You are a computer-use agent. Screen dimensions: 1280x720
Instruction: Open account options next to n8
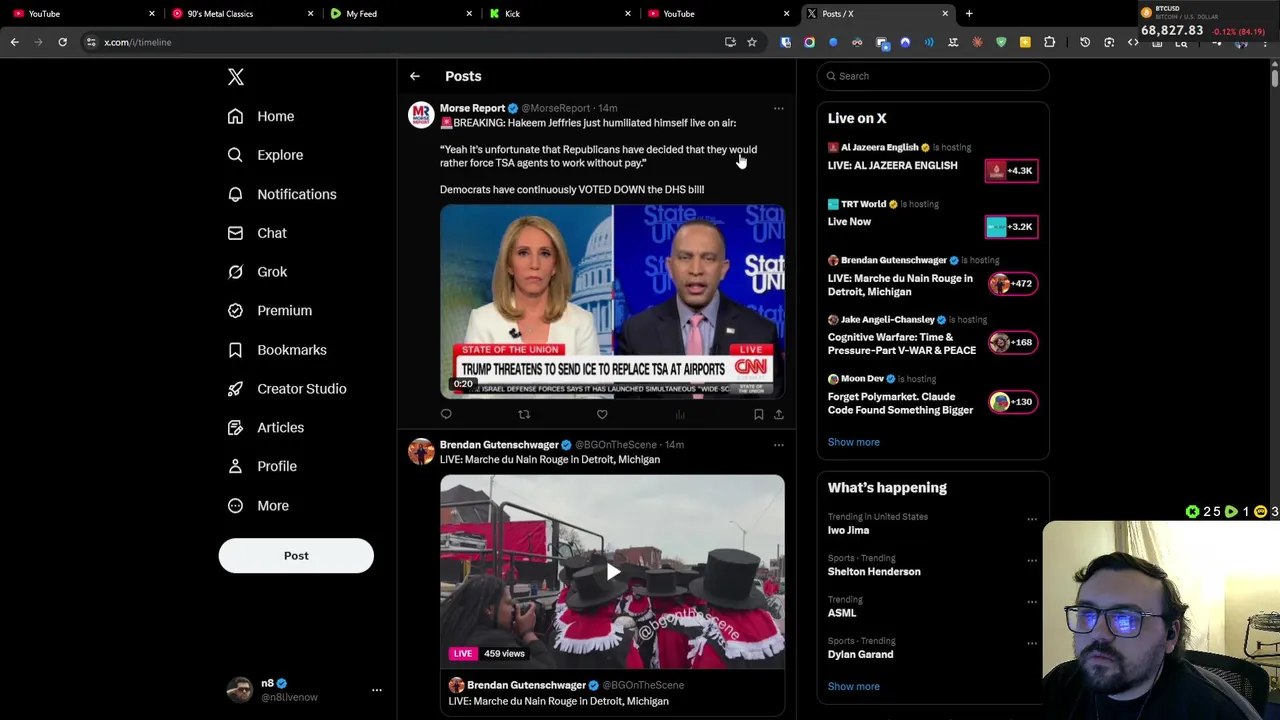click(x=377, y=690)
